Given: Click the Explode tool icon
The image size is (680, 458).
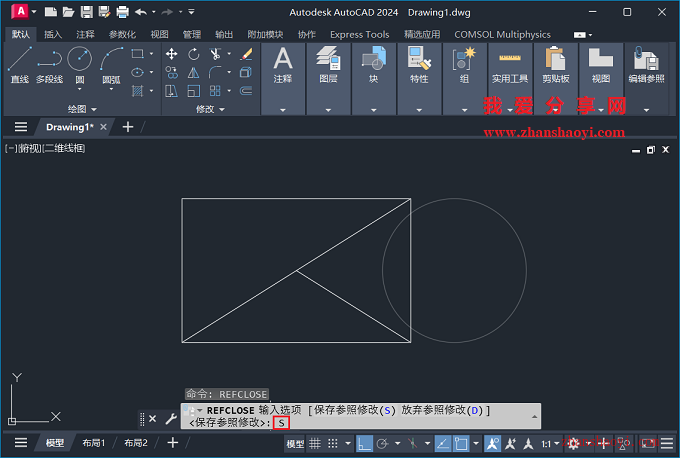Looking at the screenshot, I should pyautogui.click(x=246, y=72).
